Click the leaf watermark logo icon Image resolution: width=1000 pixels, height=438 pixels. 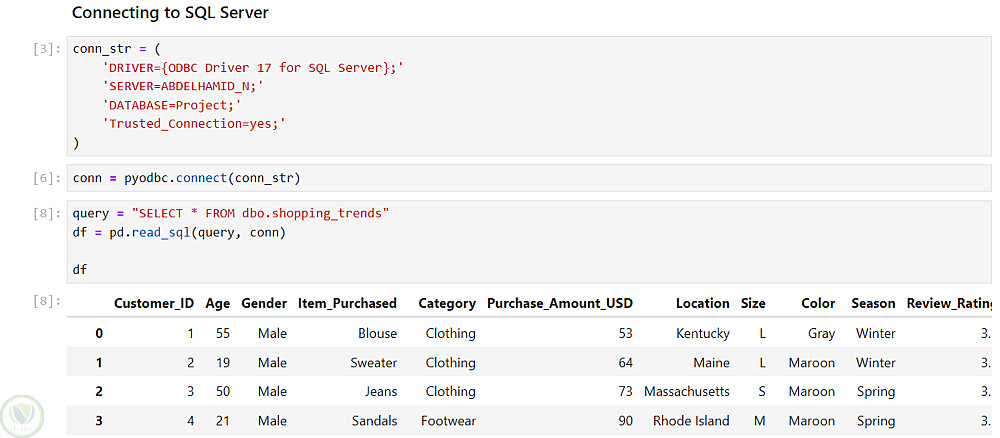18,413
